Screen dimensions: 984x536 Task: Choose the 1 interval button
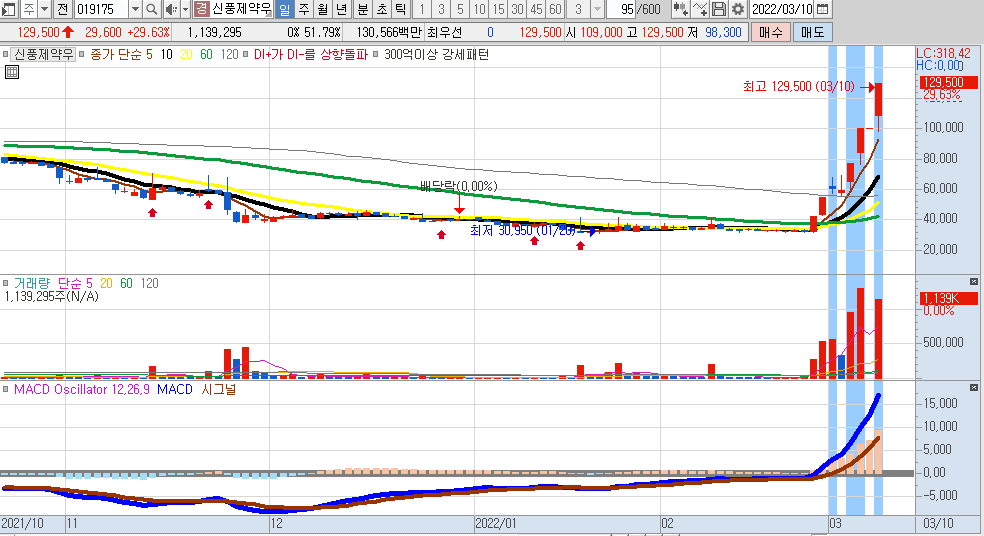pos(422,9)
